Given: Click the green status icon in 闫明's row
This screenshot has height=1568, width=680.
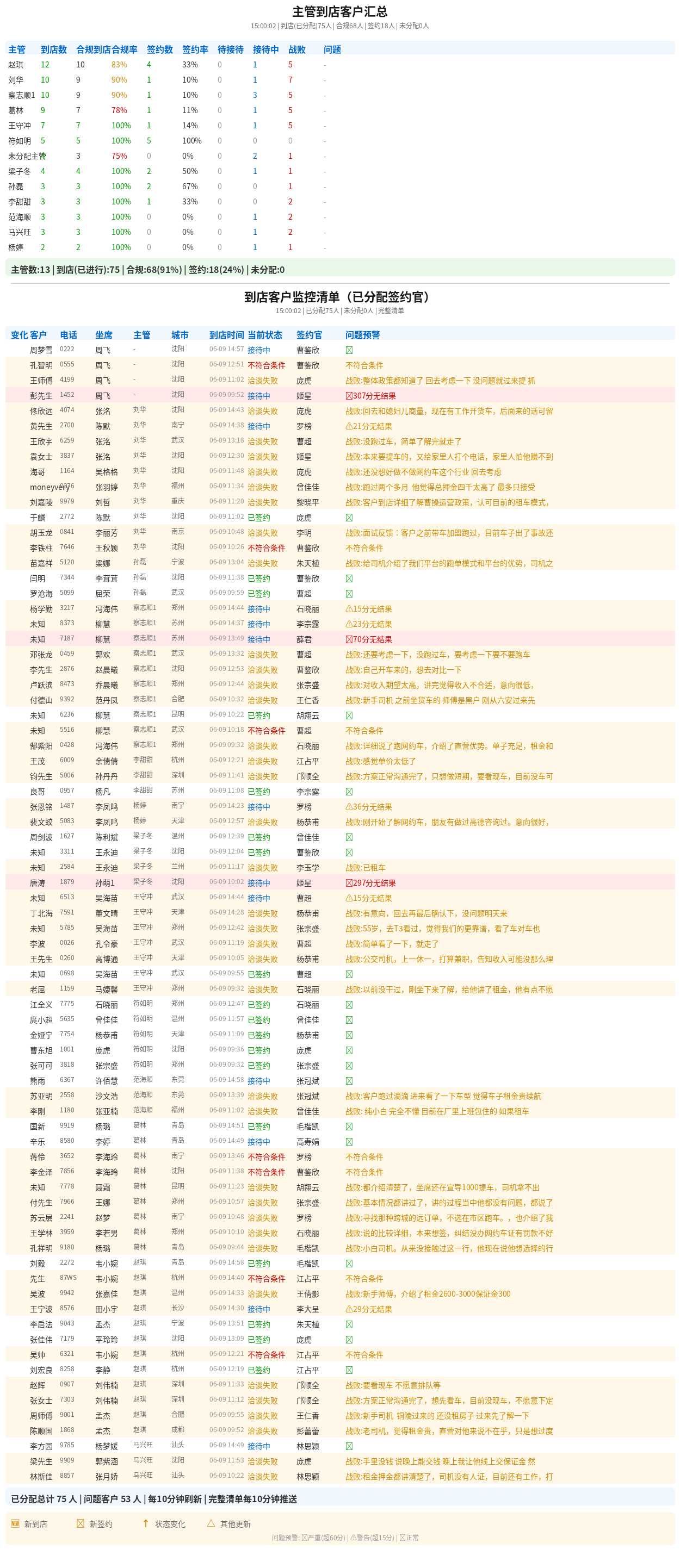Looking at the screenshot, I should [349, 578].
